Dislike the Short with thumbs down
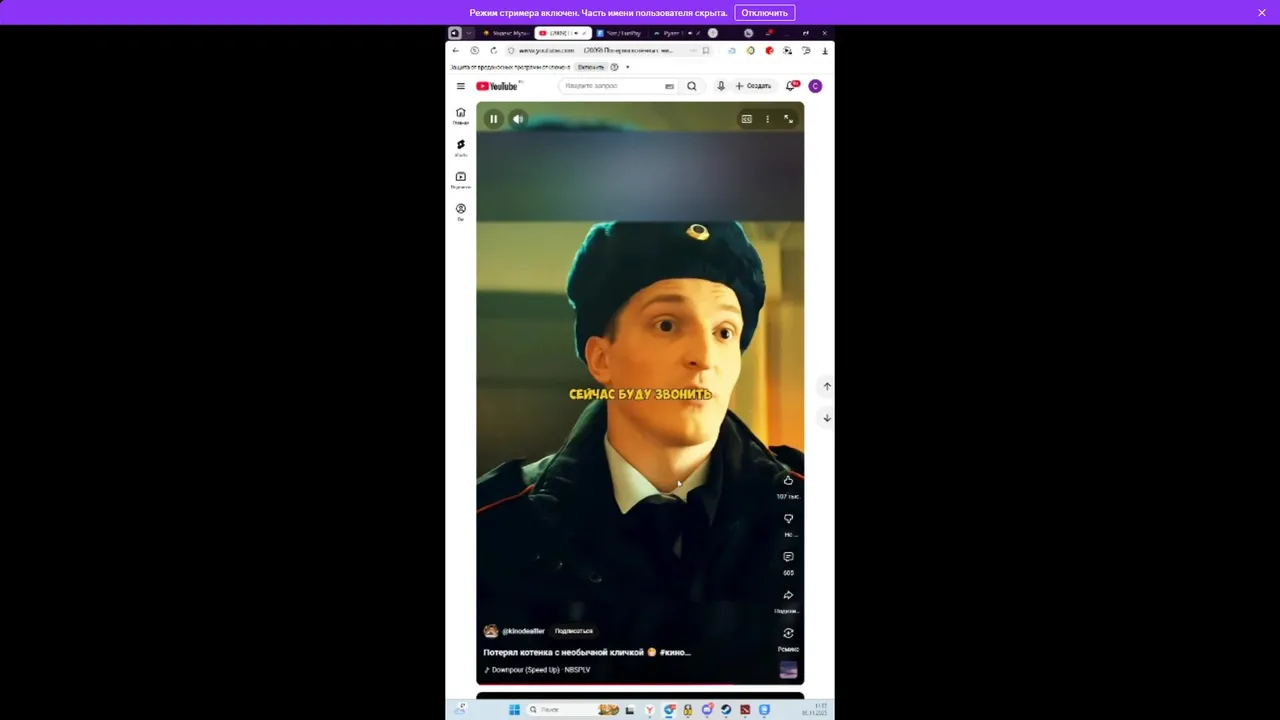The width and height of the screenshot is (1280, 720). (x=788, y=519)
